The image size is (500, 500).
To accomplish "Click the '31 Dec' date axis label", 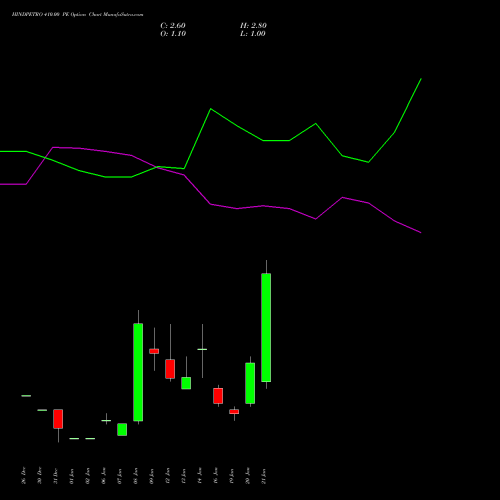I will (56, 476).
